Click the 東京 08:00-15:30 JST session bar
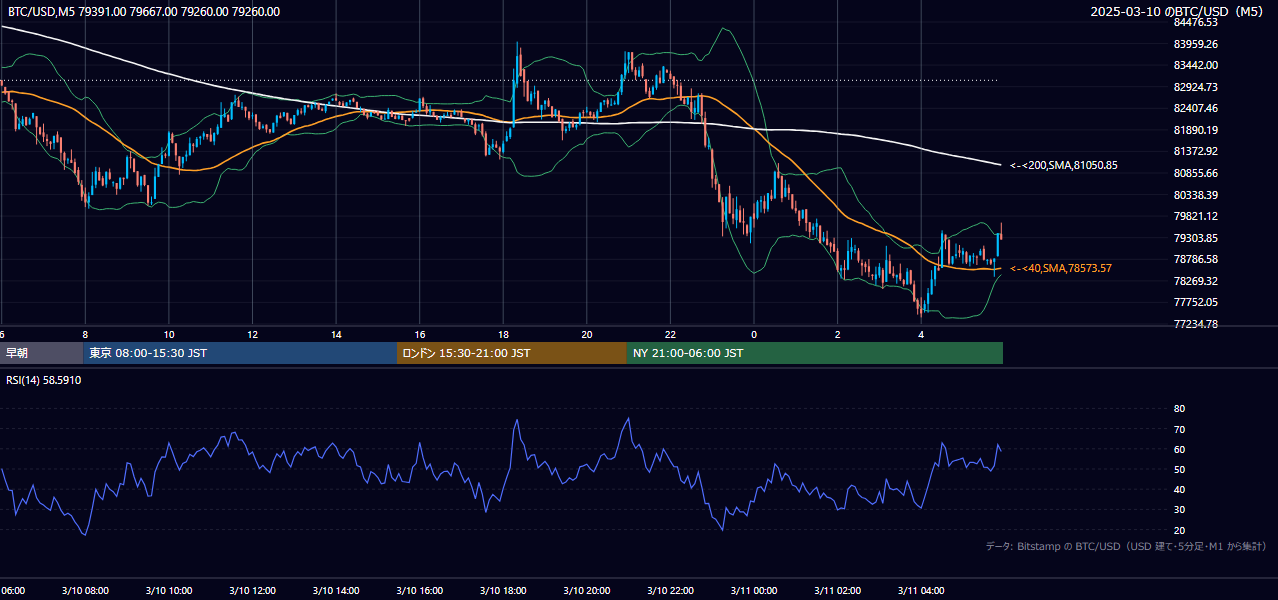 click(240, 353)
